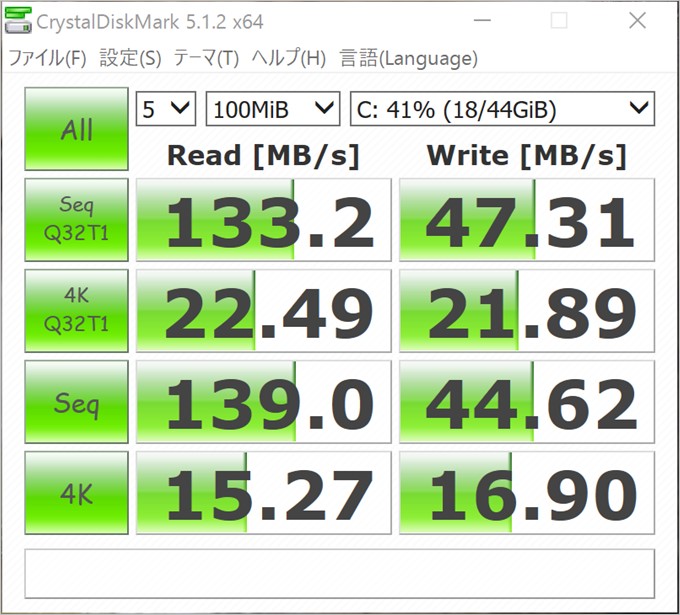Screen dimensions: 680x615
Task: Select the 4K Q32T1 write value 21.89
Action: tap(527, 311)
